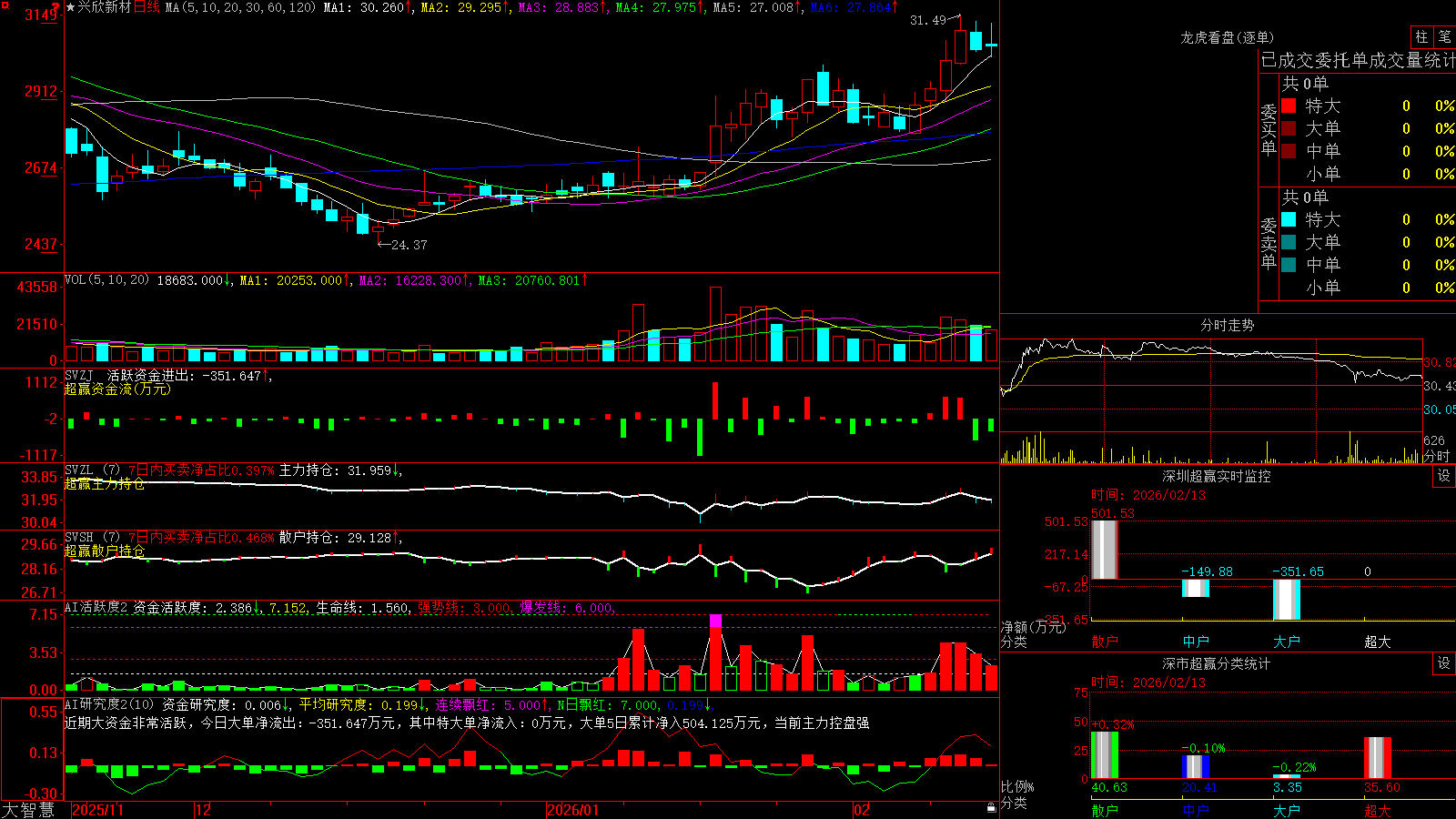
Task: Select the 2026/01 date marker on timeline
Action: 573,810
